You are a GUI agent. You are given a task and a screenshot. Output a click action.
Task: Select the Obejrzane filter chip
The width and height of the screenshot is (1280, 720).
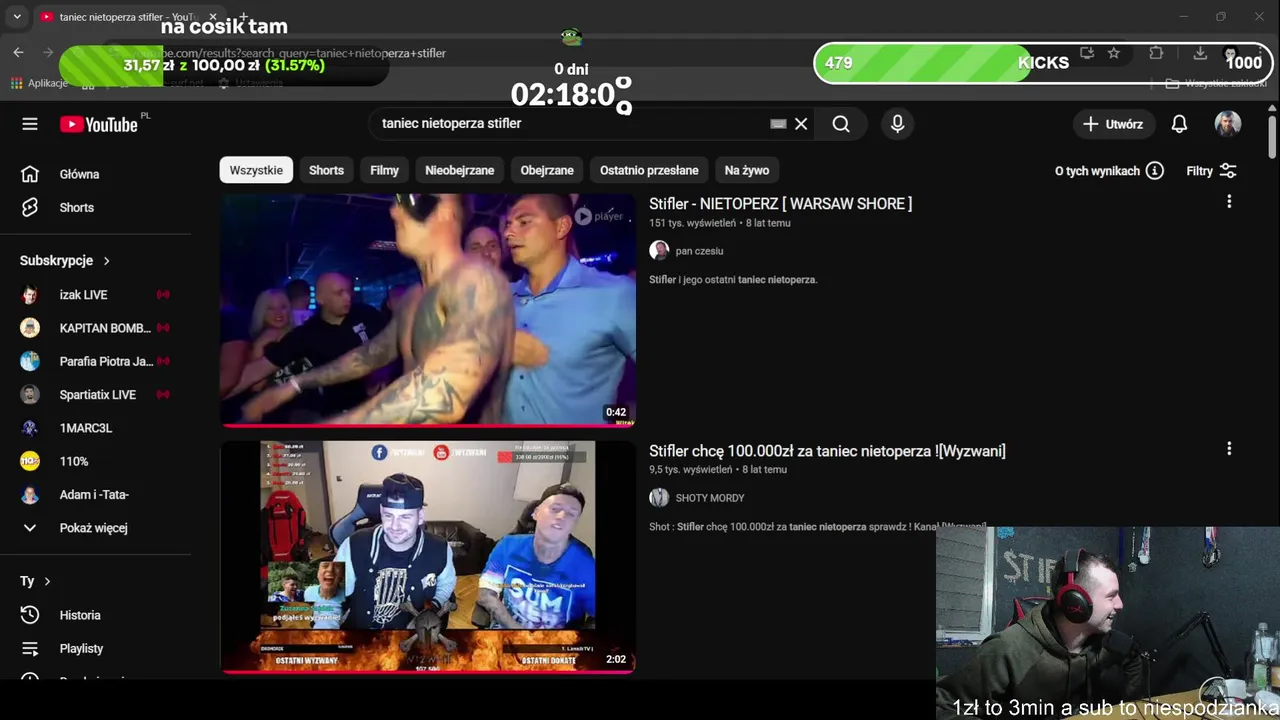[547, 170]
